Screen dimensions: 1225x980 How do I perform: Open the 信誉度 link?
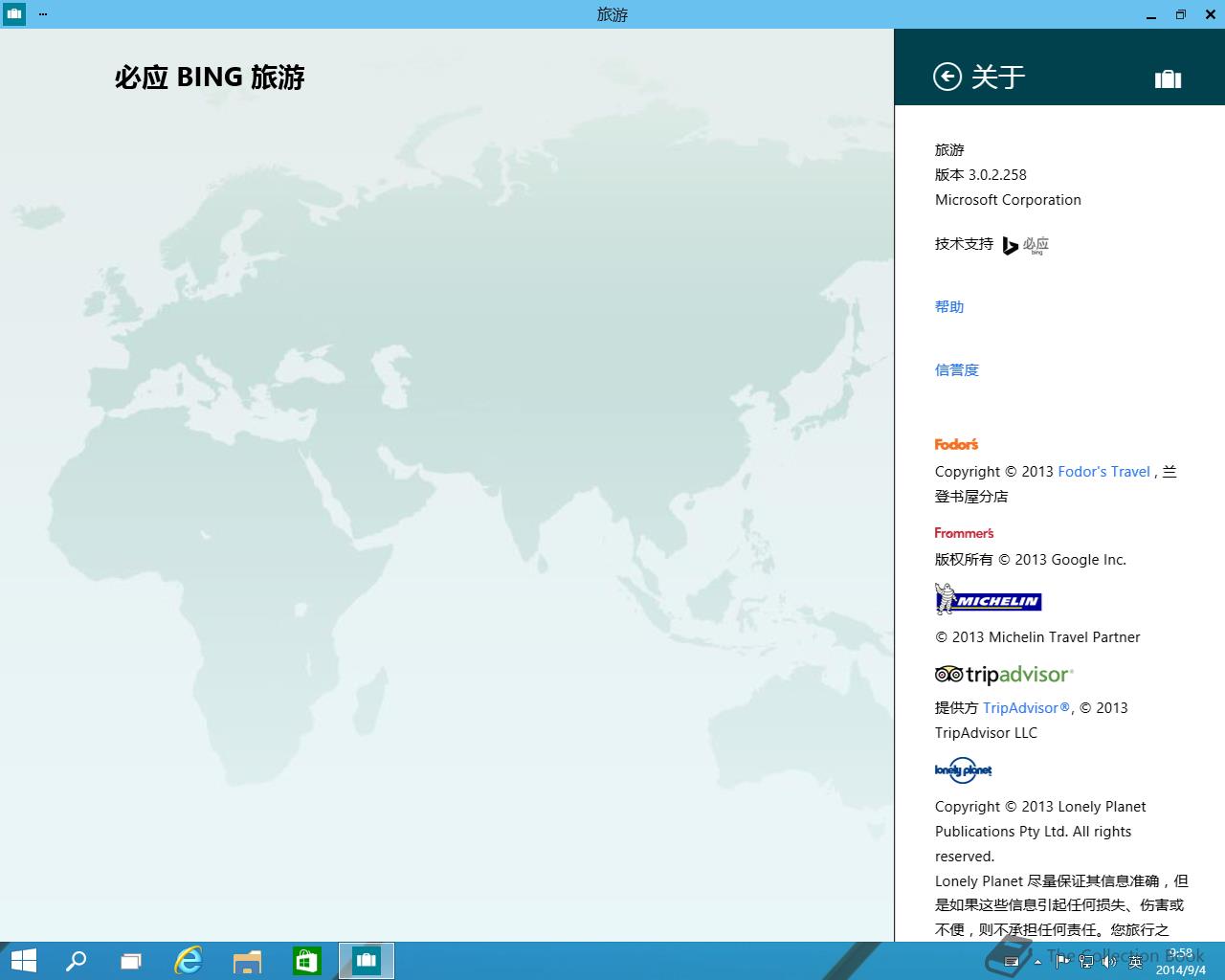(957, 370)
